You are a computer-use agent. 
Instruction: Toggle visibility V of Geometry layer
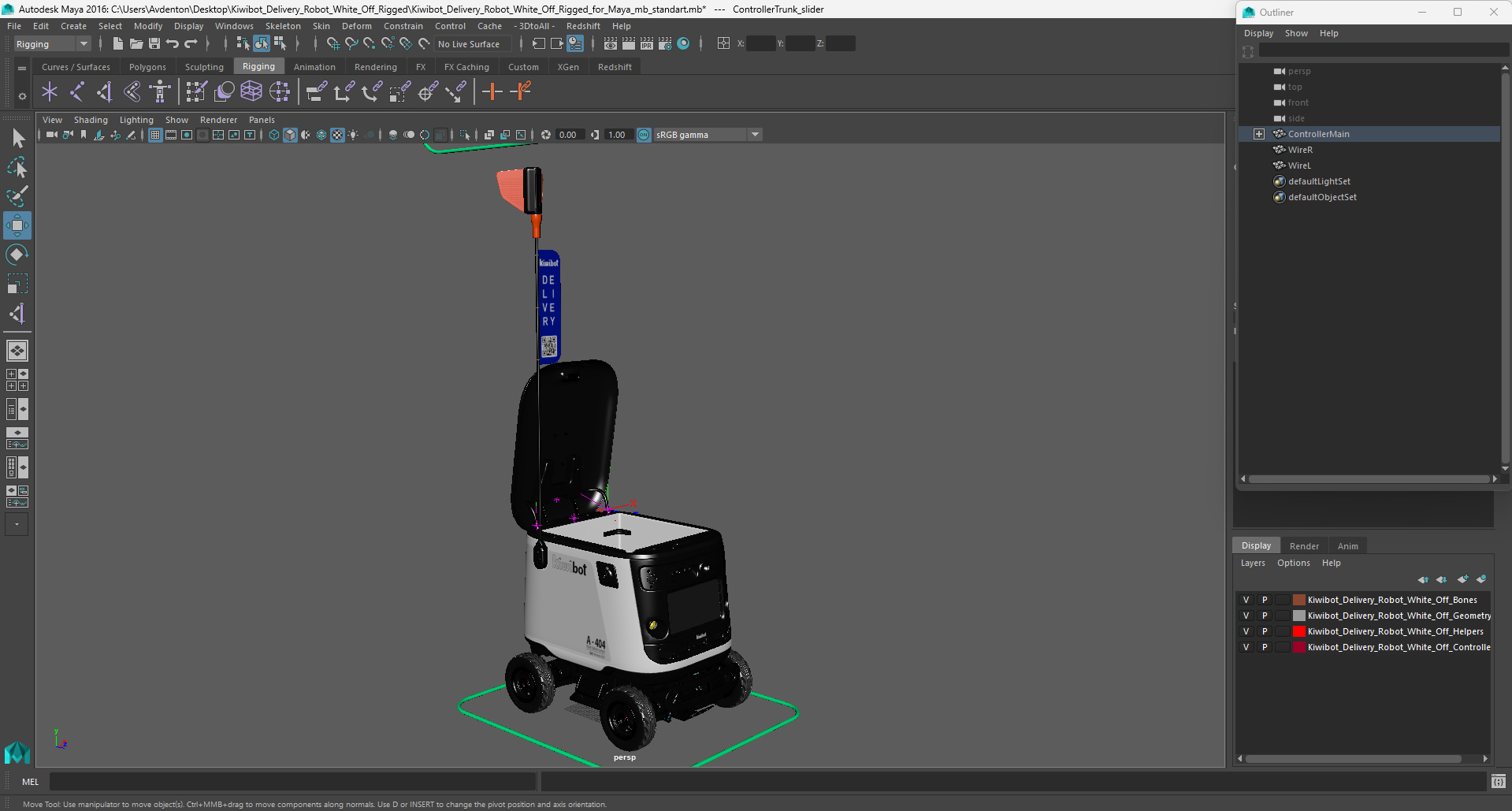coord(1246,616)
